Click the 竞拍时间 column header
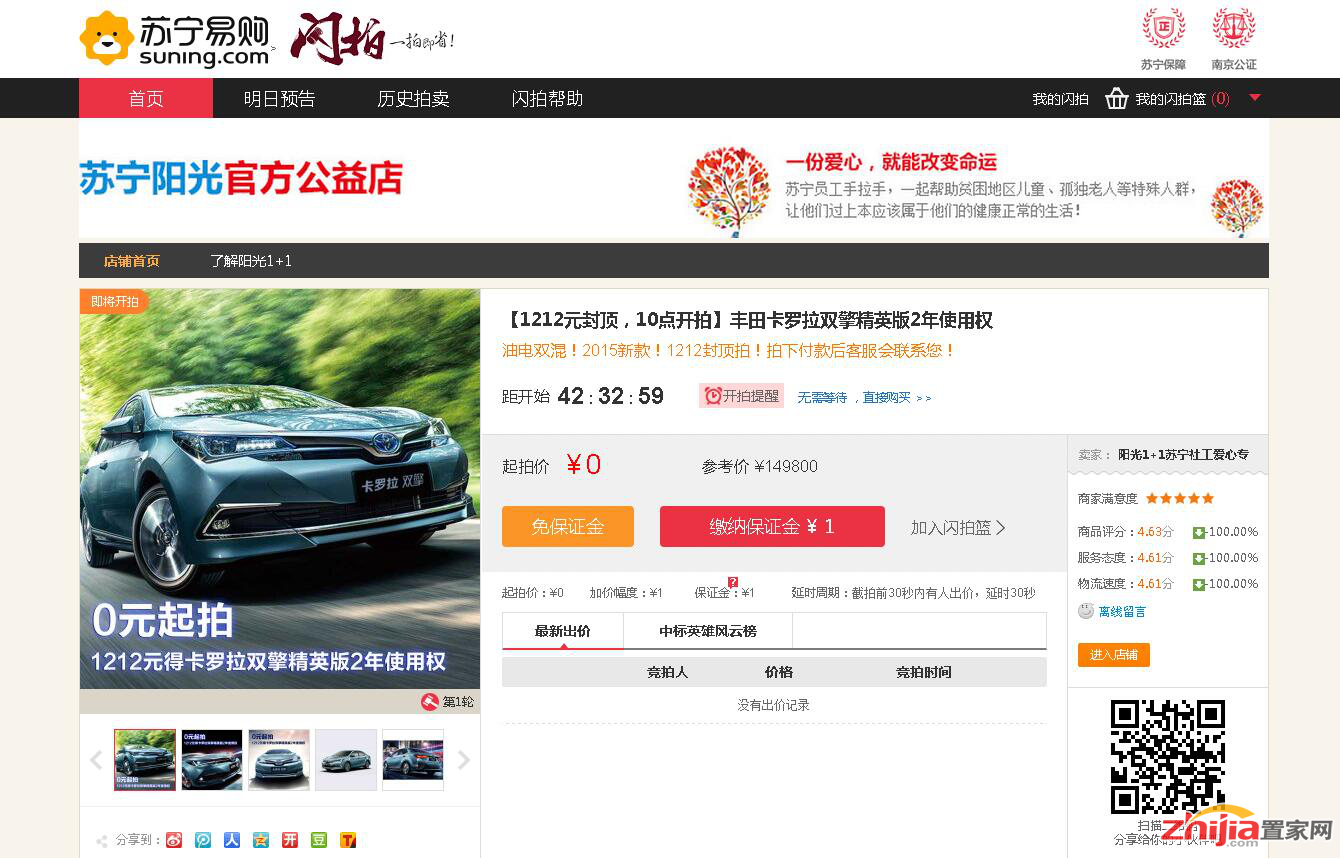 (x=924, y=672)
